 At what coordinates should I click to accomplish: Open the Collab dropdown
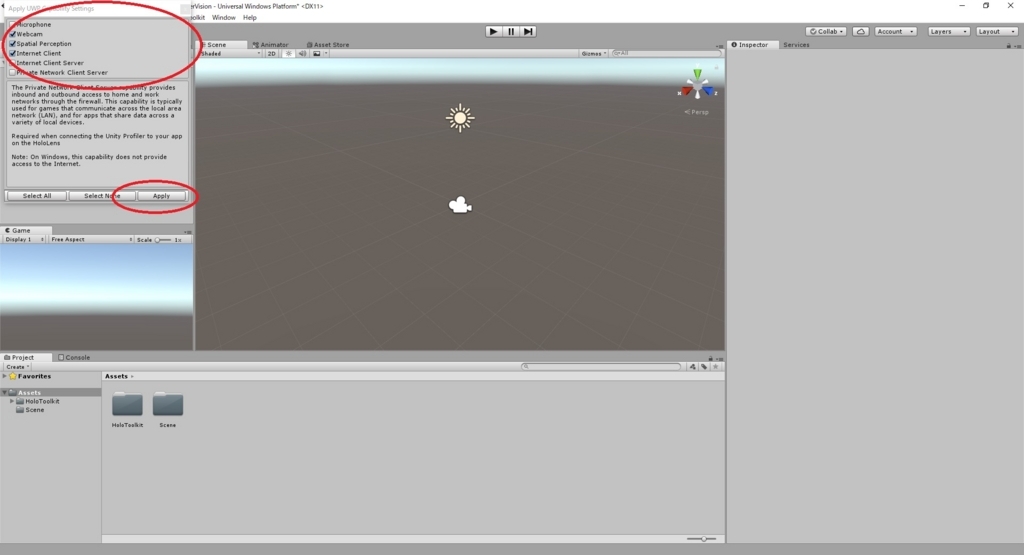click(826, 31)
